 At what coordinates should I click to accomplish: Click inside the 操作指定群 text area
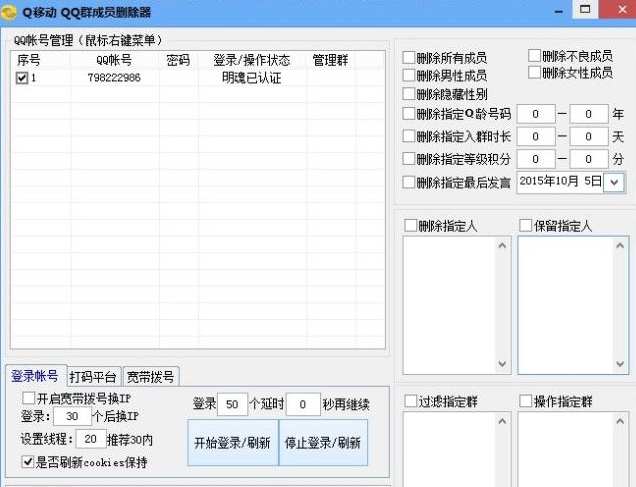click(566, 449)
